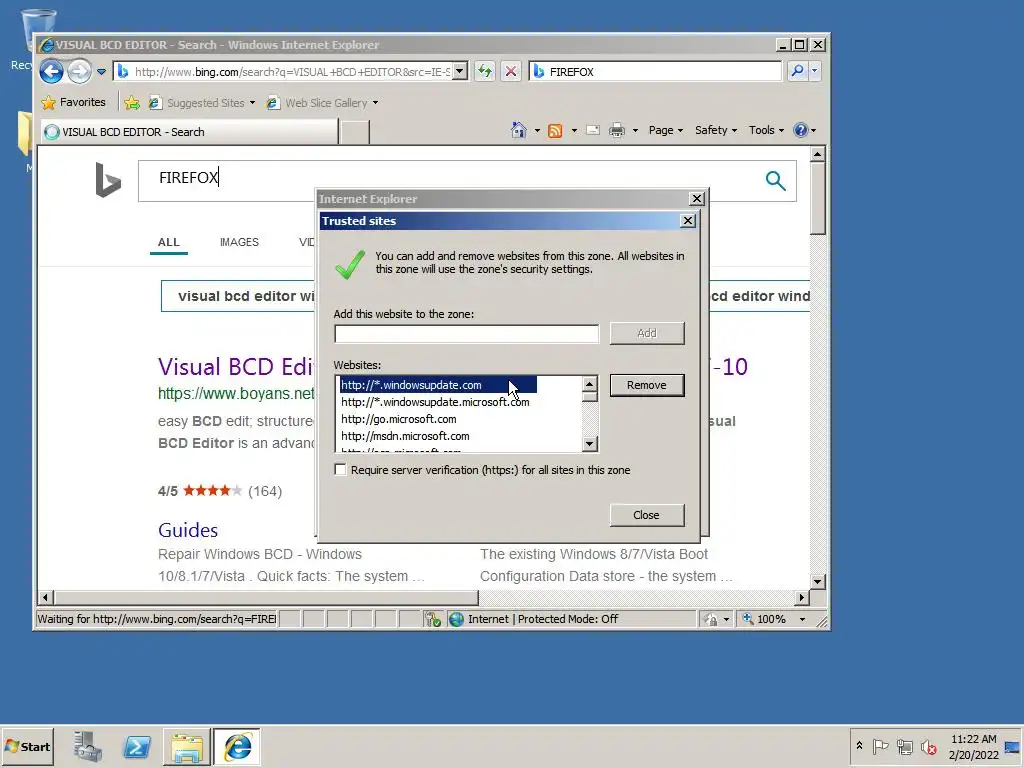
Task: Click the Print icon in command bar
Action: (x=616, y=130)
